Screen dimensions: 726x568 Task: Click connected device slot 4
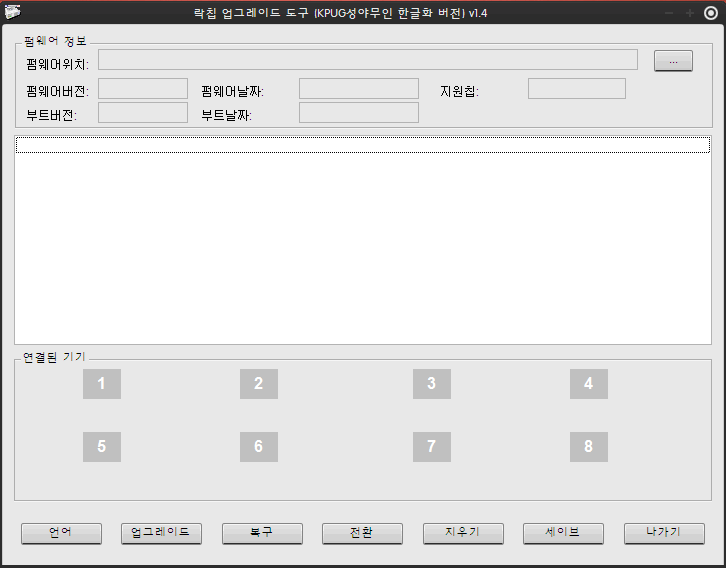(589, 384)
